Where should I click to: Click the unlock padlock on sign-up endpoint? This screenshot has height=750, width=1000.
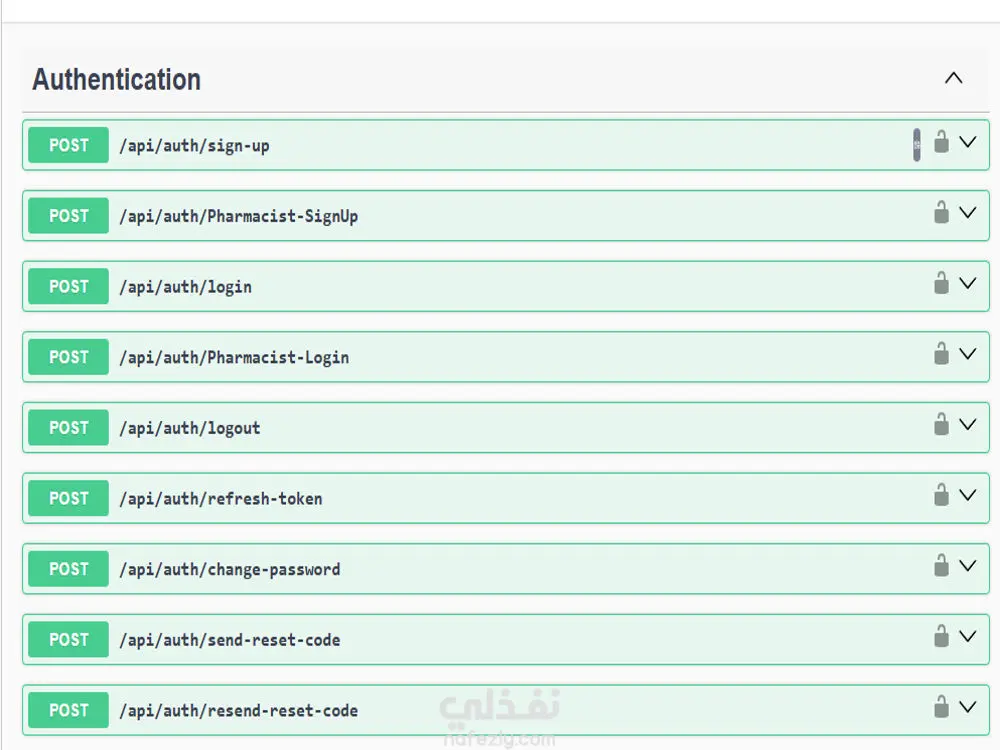click(941, 142)
